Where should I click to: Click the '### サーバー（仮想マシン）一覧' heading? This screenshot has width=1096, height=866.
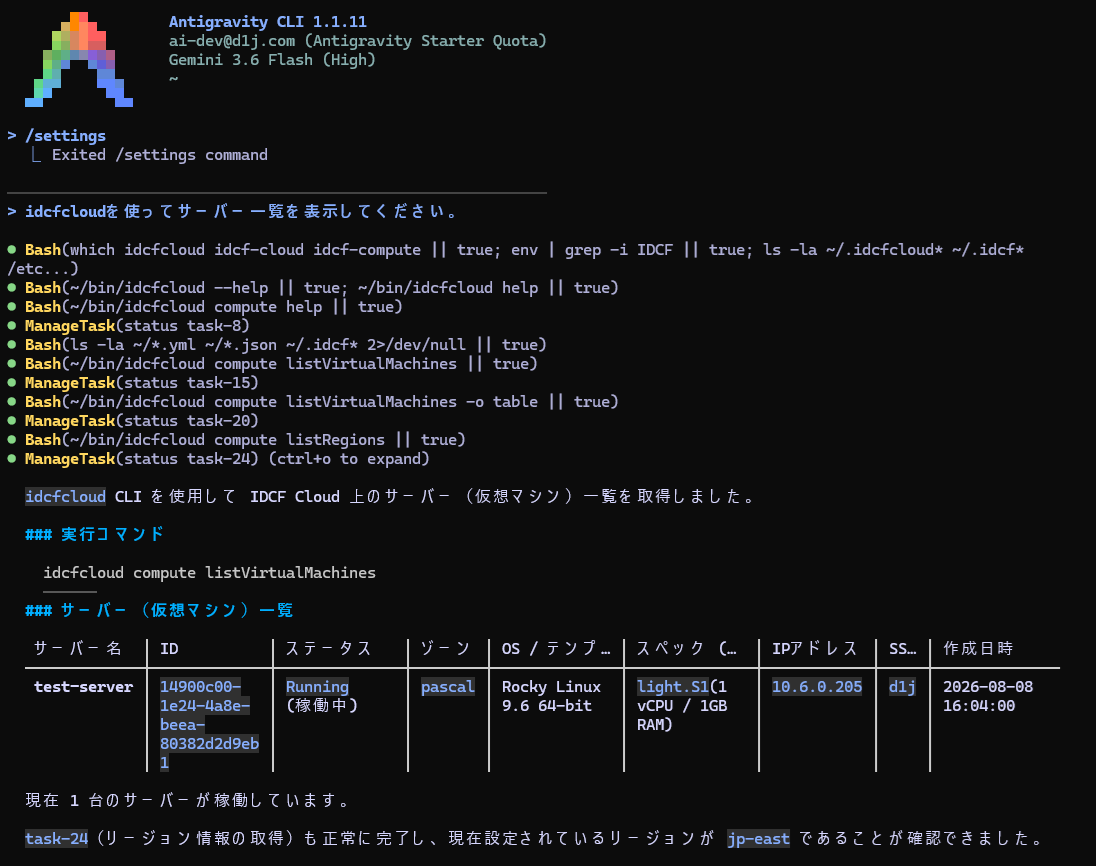159,610
